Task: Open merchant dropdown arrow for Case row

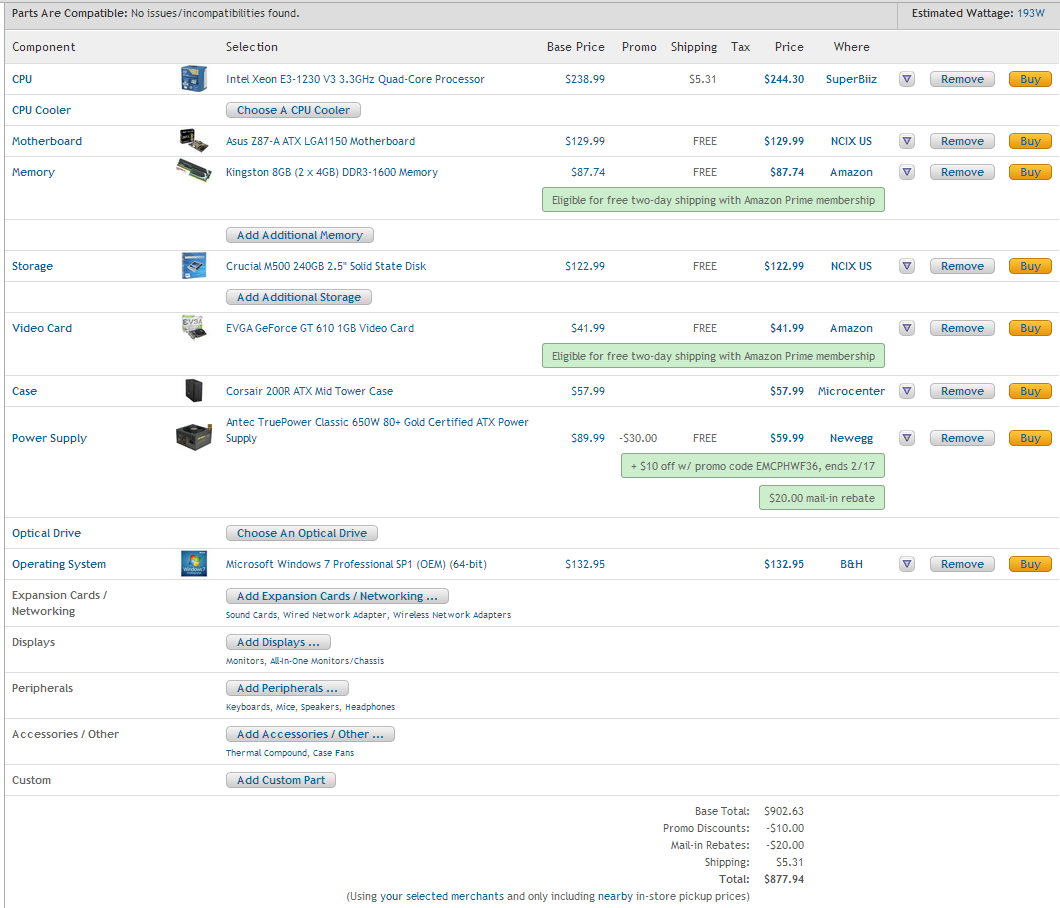Action: click(907, 391)
